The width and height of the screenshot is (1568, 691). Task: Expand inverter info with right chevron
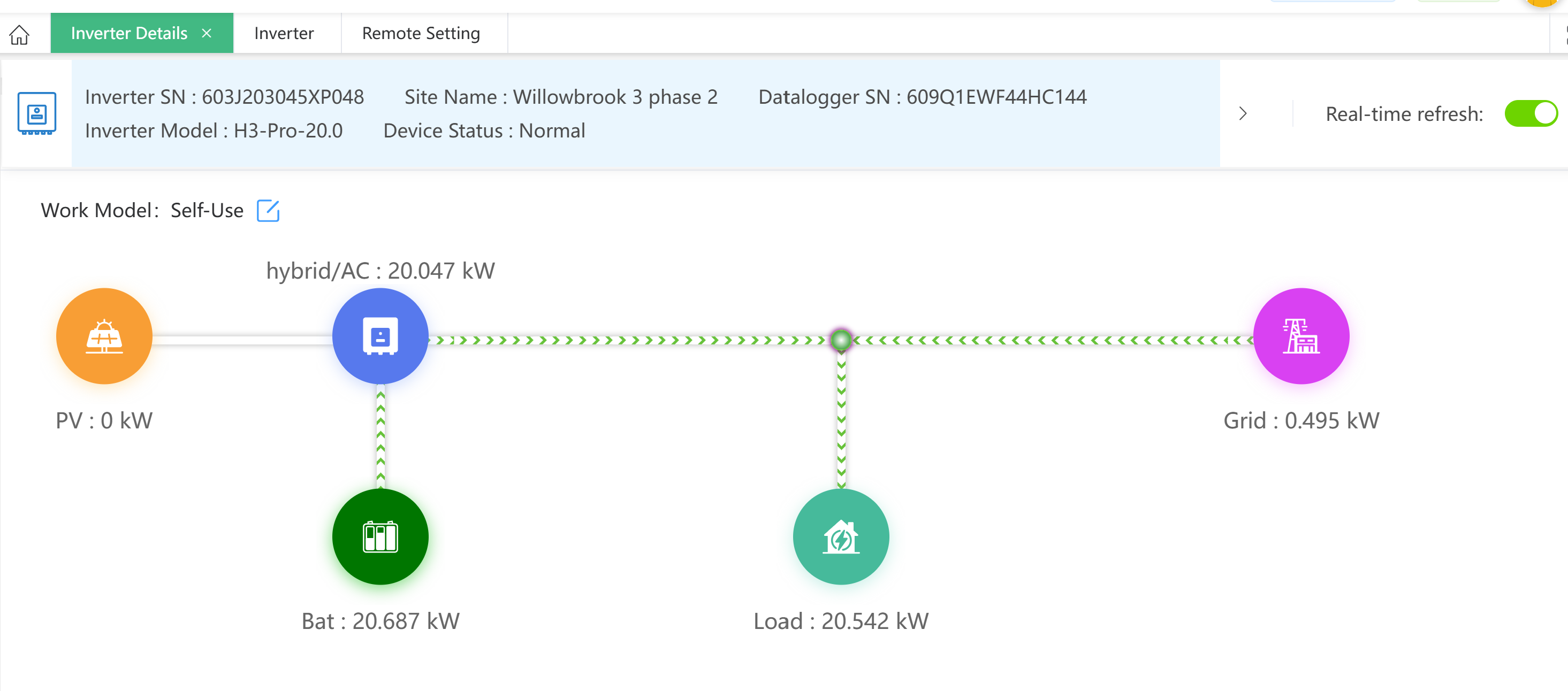point(1243,114)
